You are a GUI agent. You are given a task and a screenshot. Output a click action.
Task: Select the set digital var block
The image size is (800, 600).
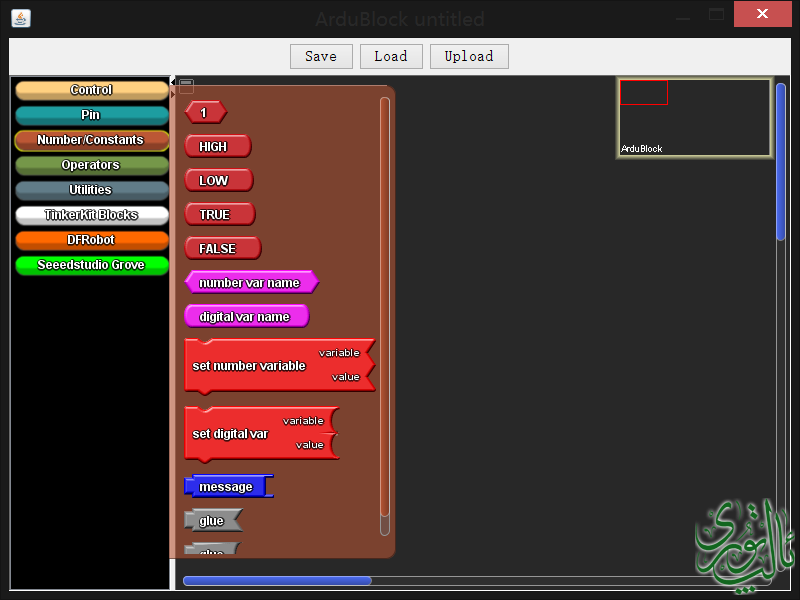click(262, 434)
